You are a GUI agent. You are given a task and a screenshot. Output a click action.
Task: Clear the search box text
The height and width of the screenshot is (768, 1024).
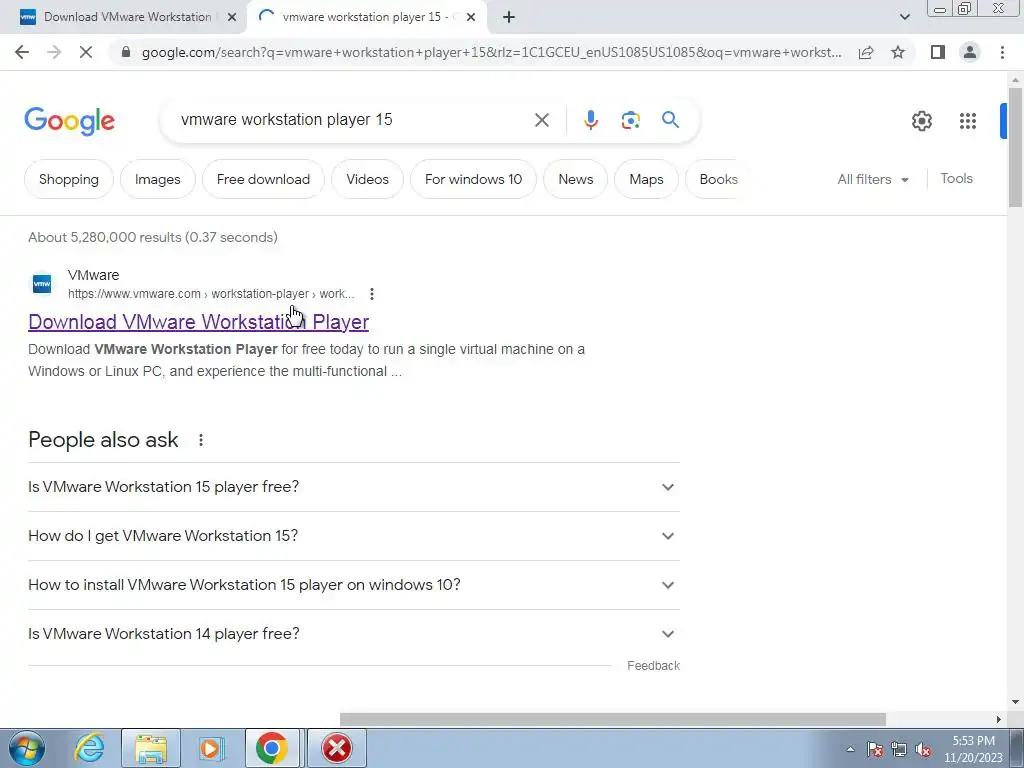(541, 120)
